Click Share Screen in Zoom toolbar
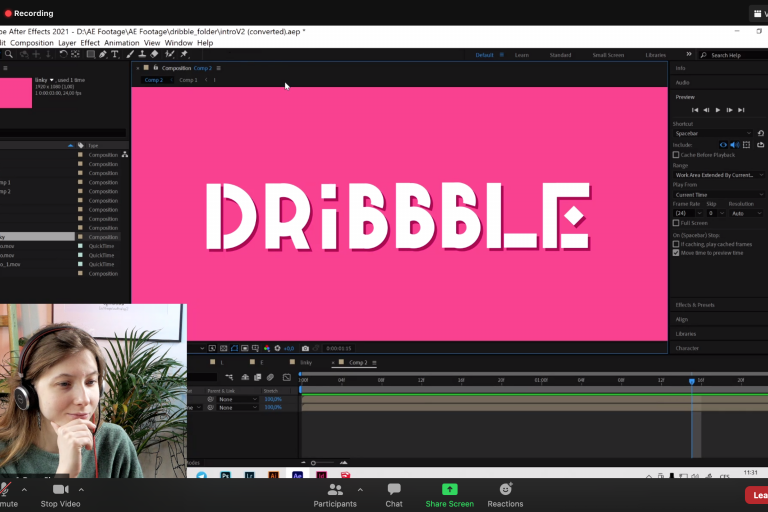The width and height of the screenshot is (768, 512). [x=449, y=495]
